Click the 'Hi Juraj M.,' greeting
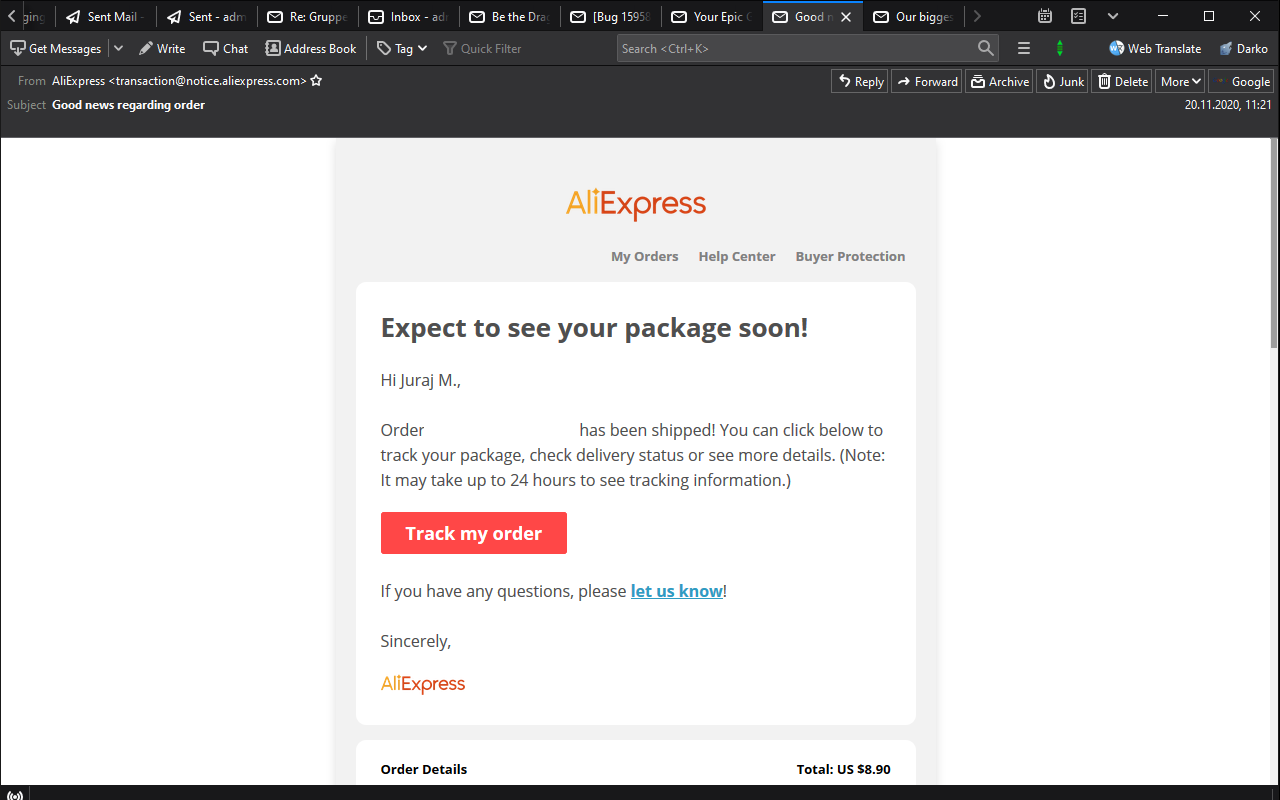This screenshot has width=1280, height=800. click(421, 380)
